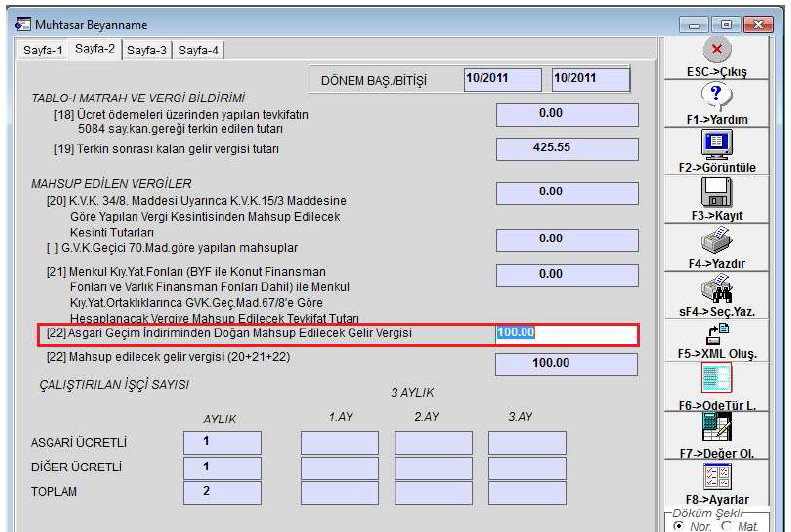Open help with the F1 Yardım icon
This screenshot has height=532, width=791.
click(x=718, y=97)
